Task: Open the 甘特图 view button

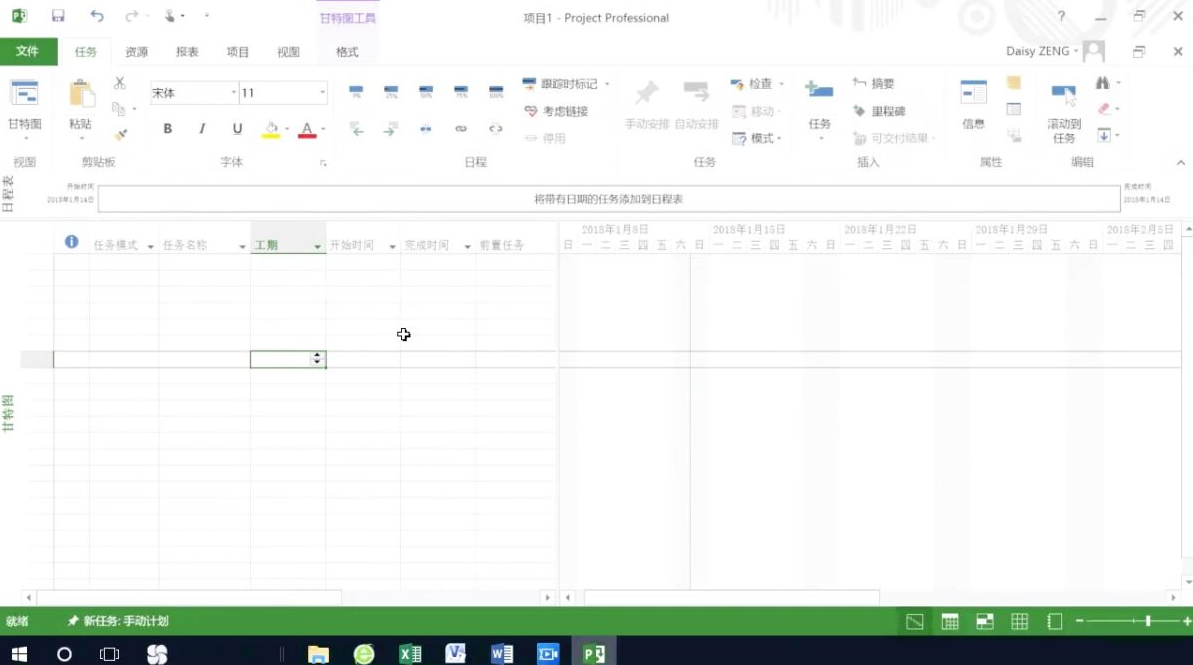Action: click(x=24, y=110)
